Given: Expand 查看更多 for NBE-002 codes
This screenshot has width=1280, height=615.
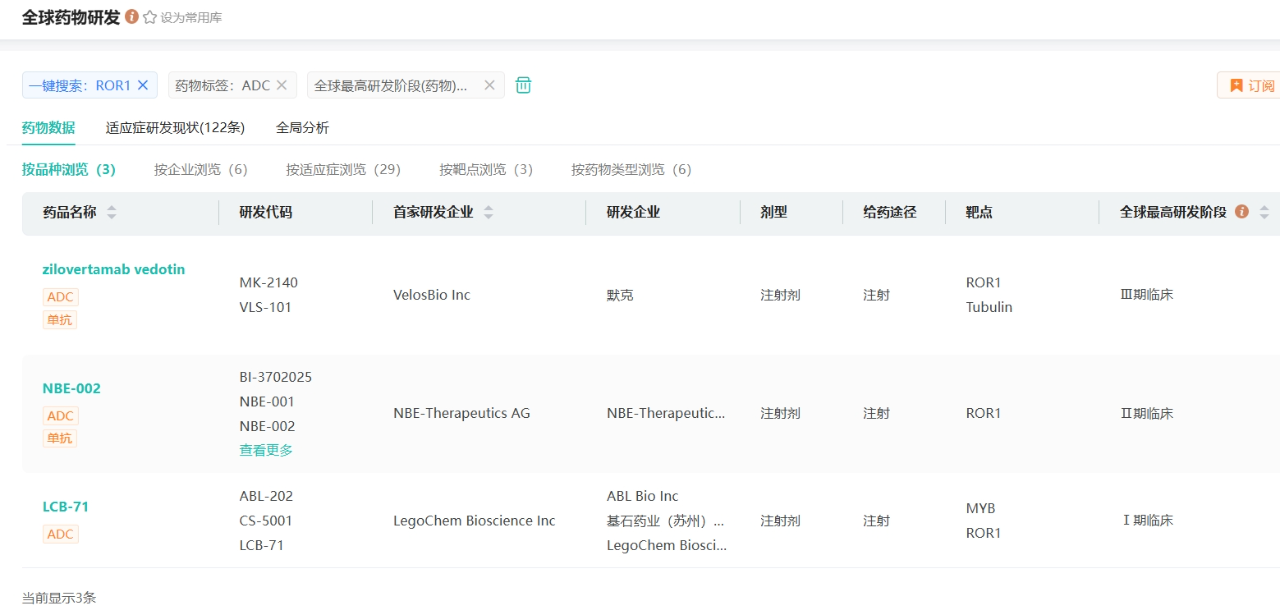Looking at the screenshot, I should [266, 451].
